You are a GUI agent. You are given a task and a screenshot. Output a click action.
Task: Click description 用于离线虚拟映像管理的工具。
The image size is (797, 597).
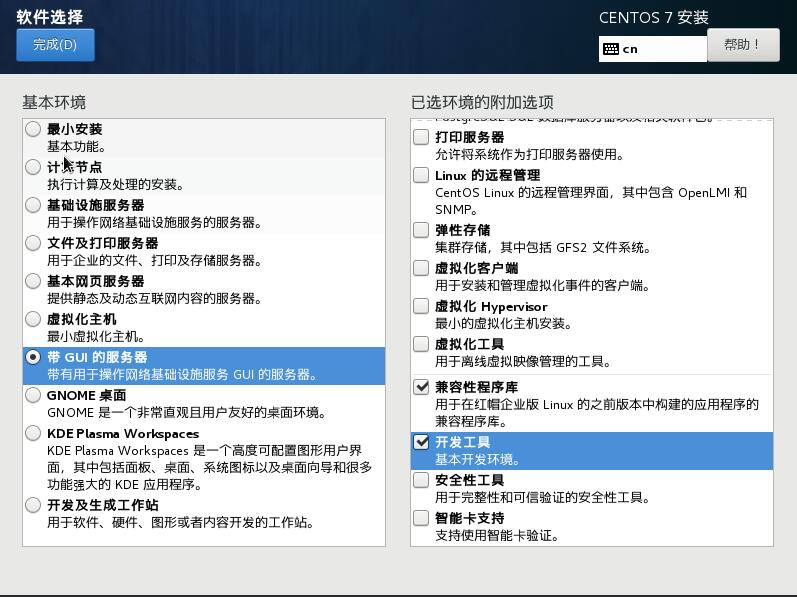coord(523,361)
